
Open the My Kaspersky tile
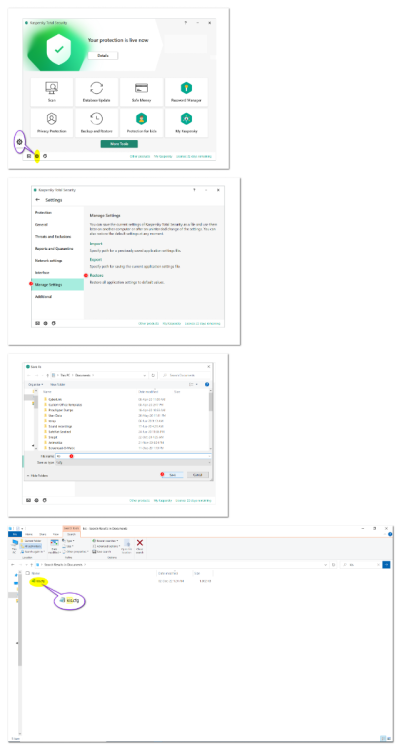click(x=186, y=122)
